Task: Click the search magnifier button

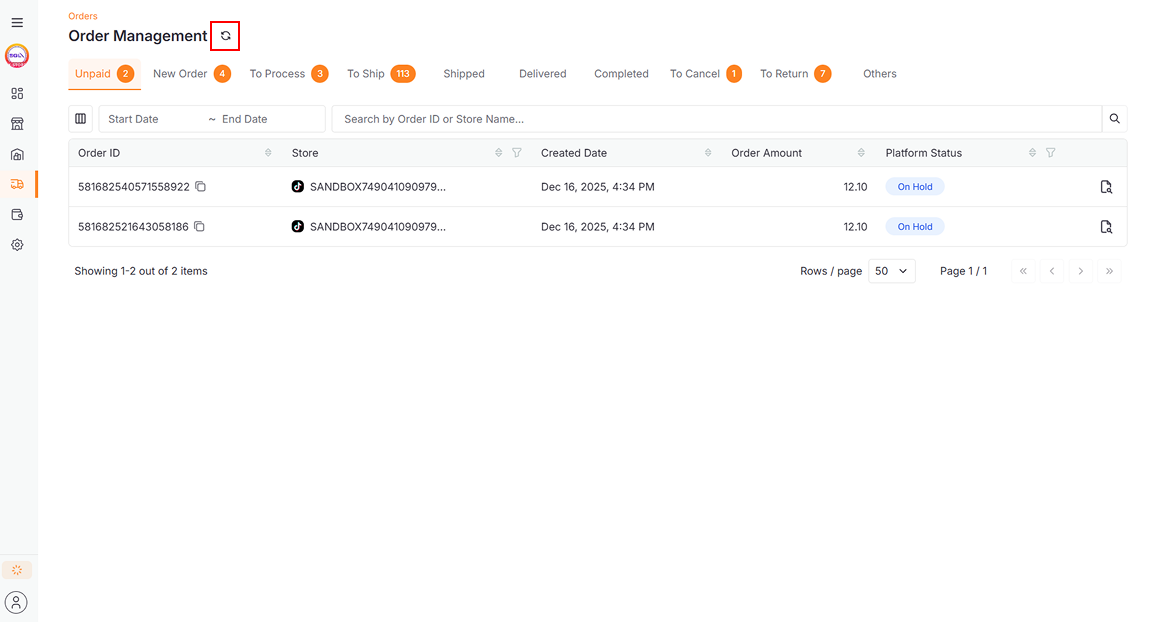Action: [1114, 119]
